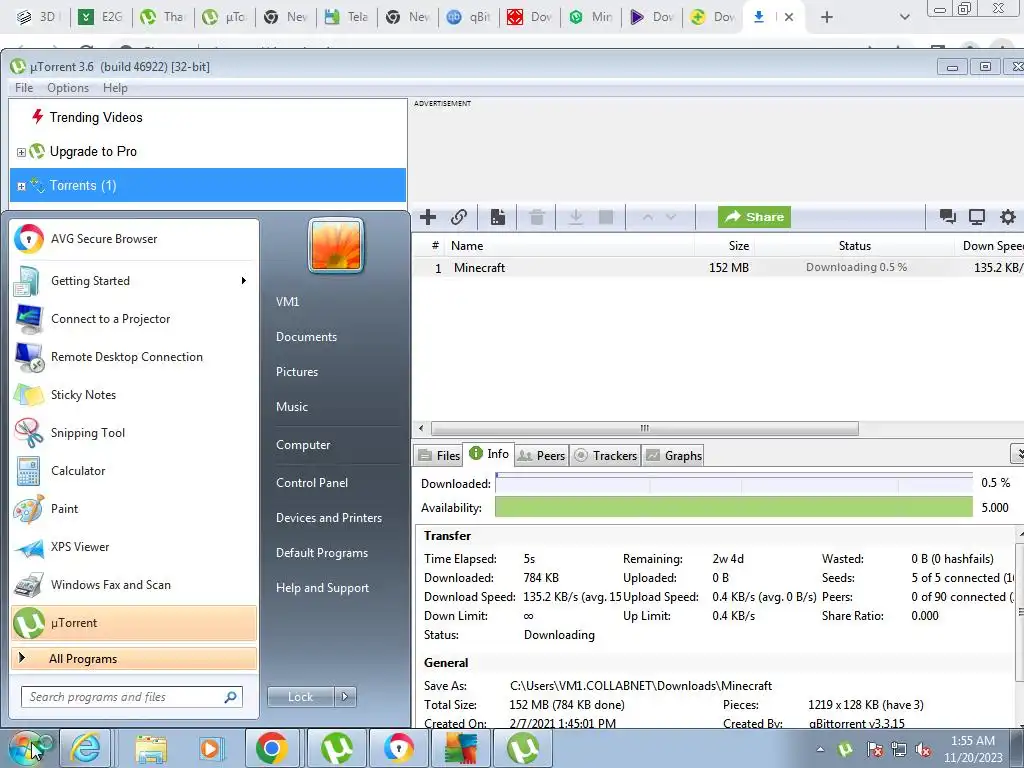
Task: Expand the Torrents (1) tree node
Action: (21, 186)
